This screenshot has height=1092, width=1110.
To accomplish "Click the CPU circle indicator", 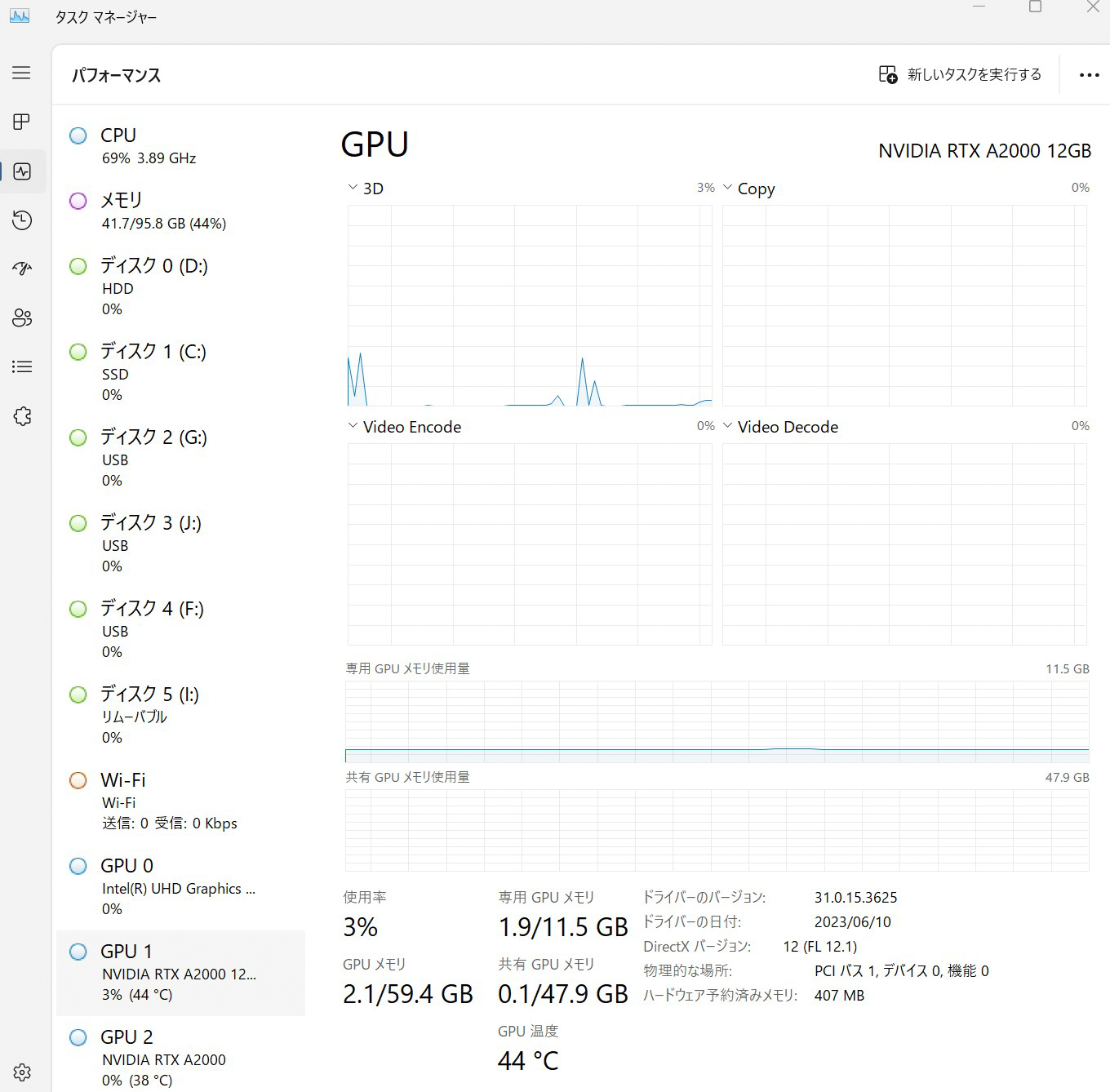I will [78, 135].
